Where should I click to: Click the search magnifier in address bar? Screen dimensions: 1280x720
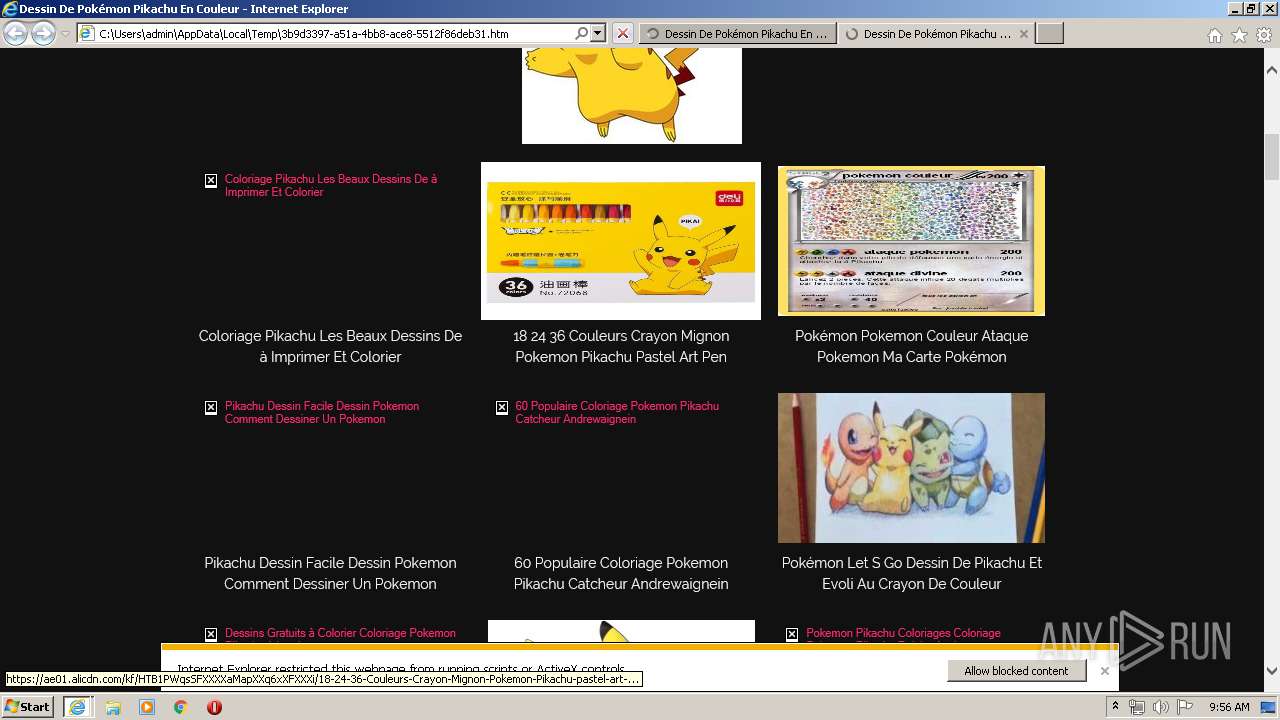point(582,33)
